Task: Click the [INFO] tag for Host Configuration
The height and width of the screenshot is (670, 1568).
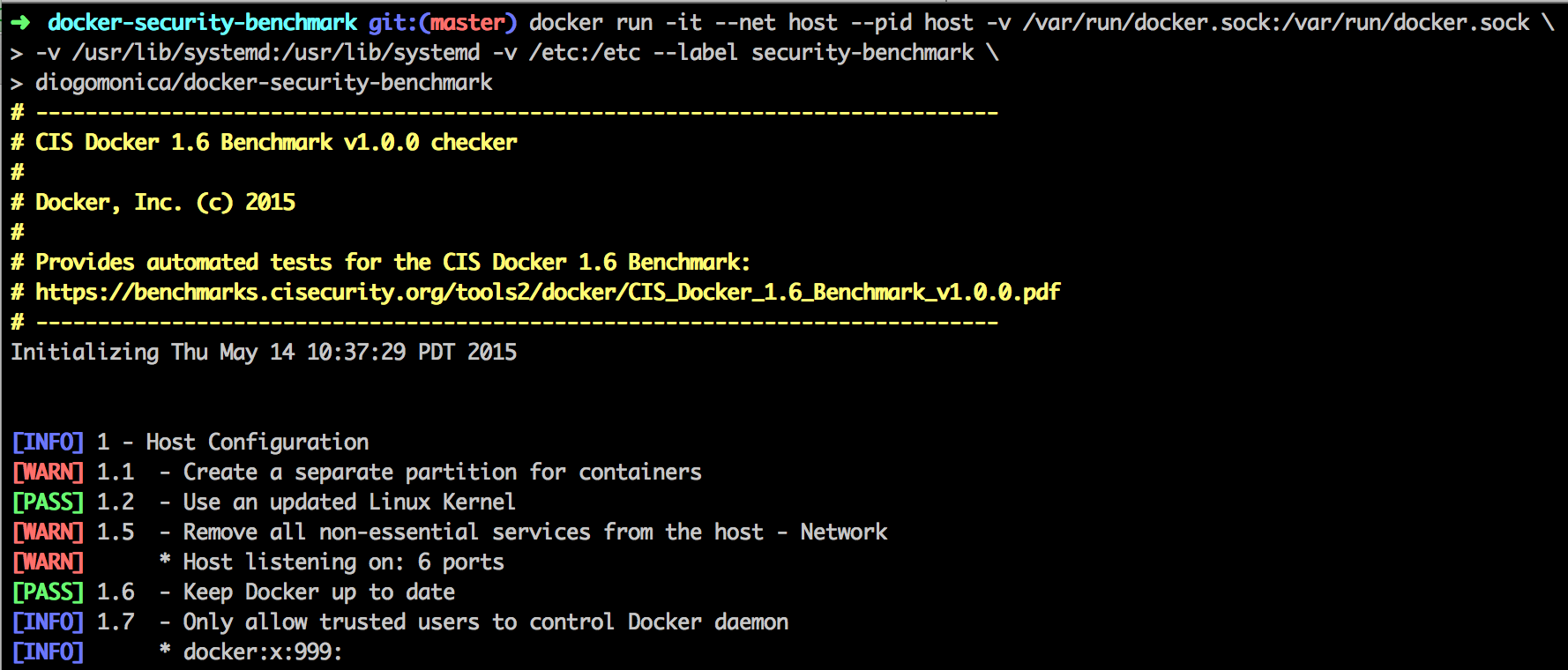Action: pos(49,443)
